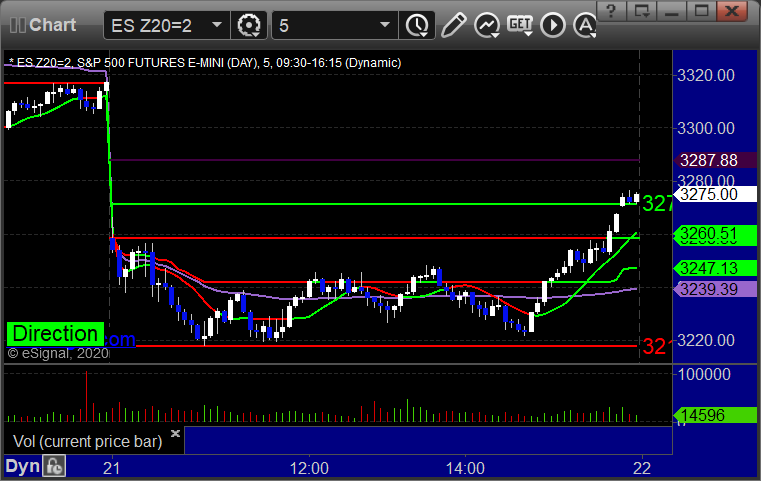Select the pencil drawing tools icon
Viewport: 761px width, 481px height.
click(x=454, y=25)
